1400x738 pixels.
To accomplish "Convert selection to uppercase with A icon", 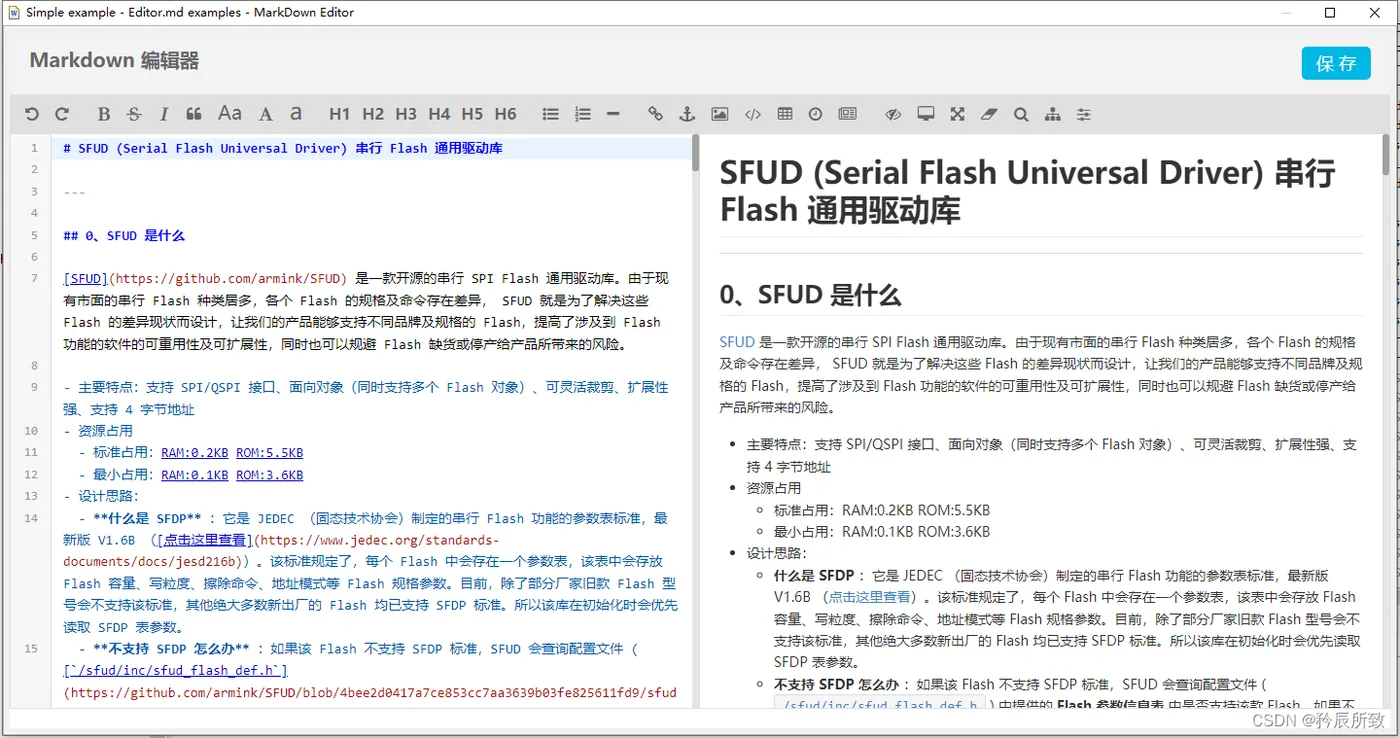I will (x=266, y=114).
